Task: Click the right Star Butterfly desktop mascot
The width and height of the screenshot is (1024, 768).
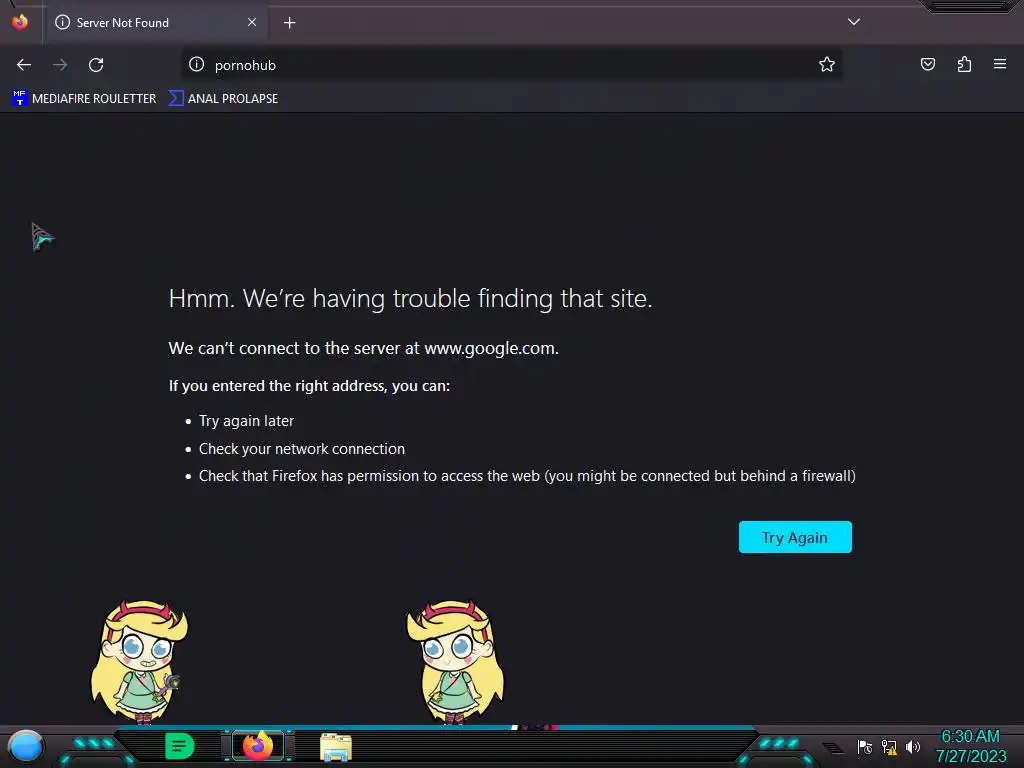Action: [455, 663]
